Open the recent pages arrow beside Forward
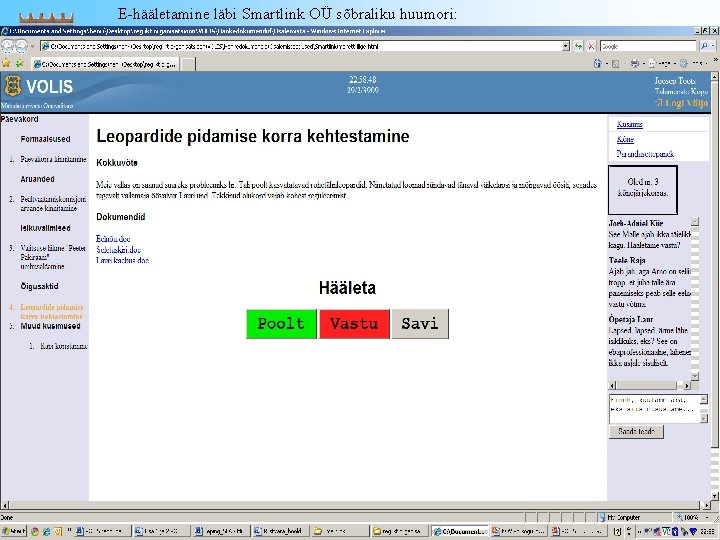The width and height of the screenshot is (720, 540). pyautogui.click(x=32, y=46)
